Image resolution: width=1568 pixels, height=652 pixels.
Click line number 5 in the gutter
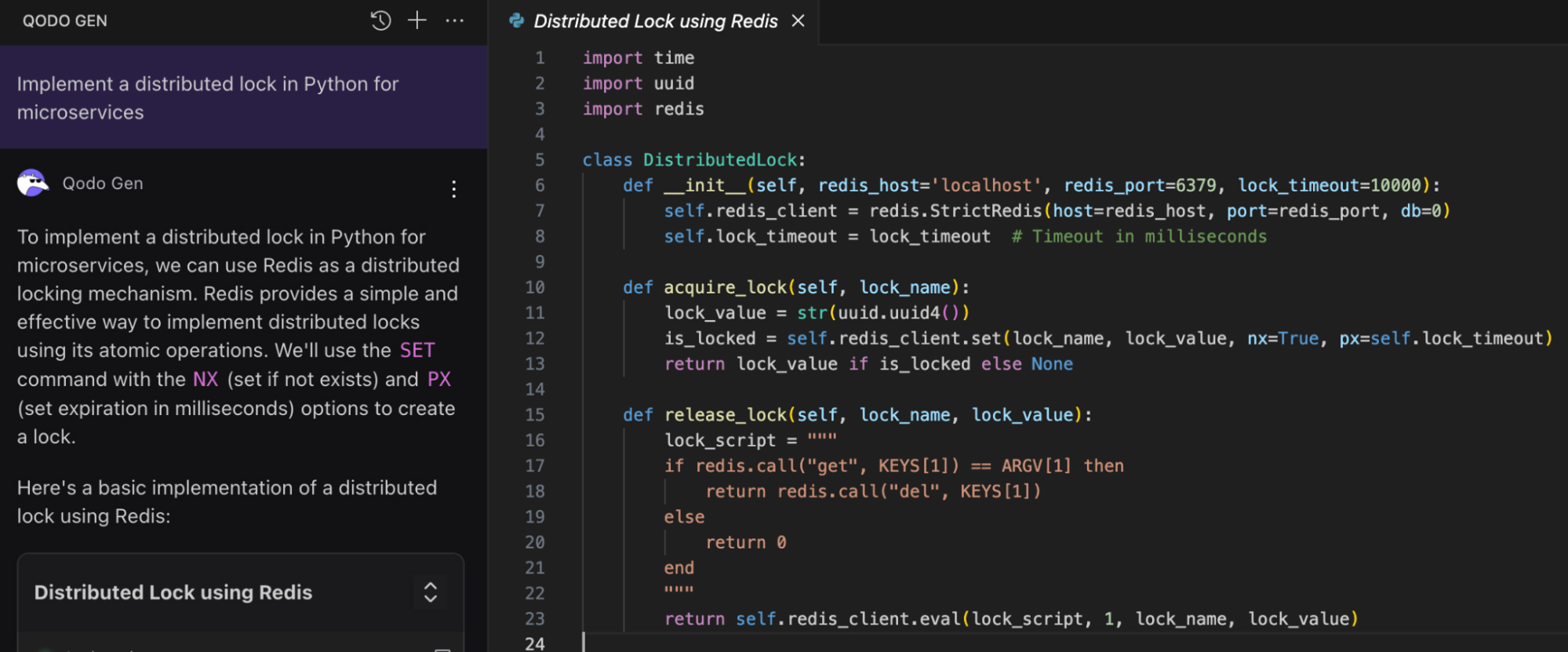540,160
